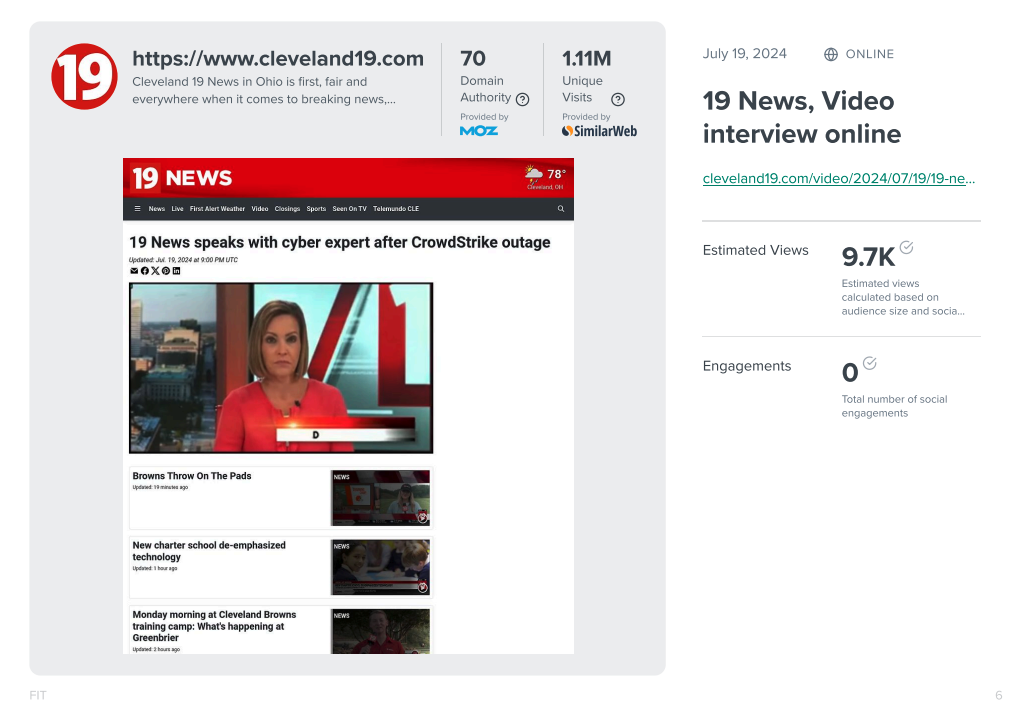Play the charter school story video thumbnail
Image resolution: width=1031 pixels, height=708 pixels.
381,567
